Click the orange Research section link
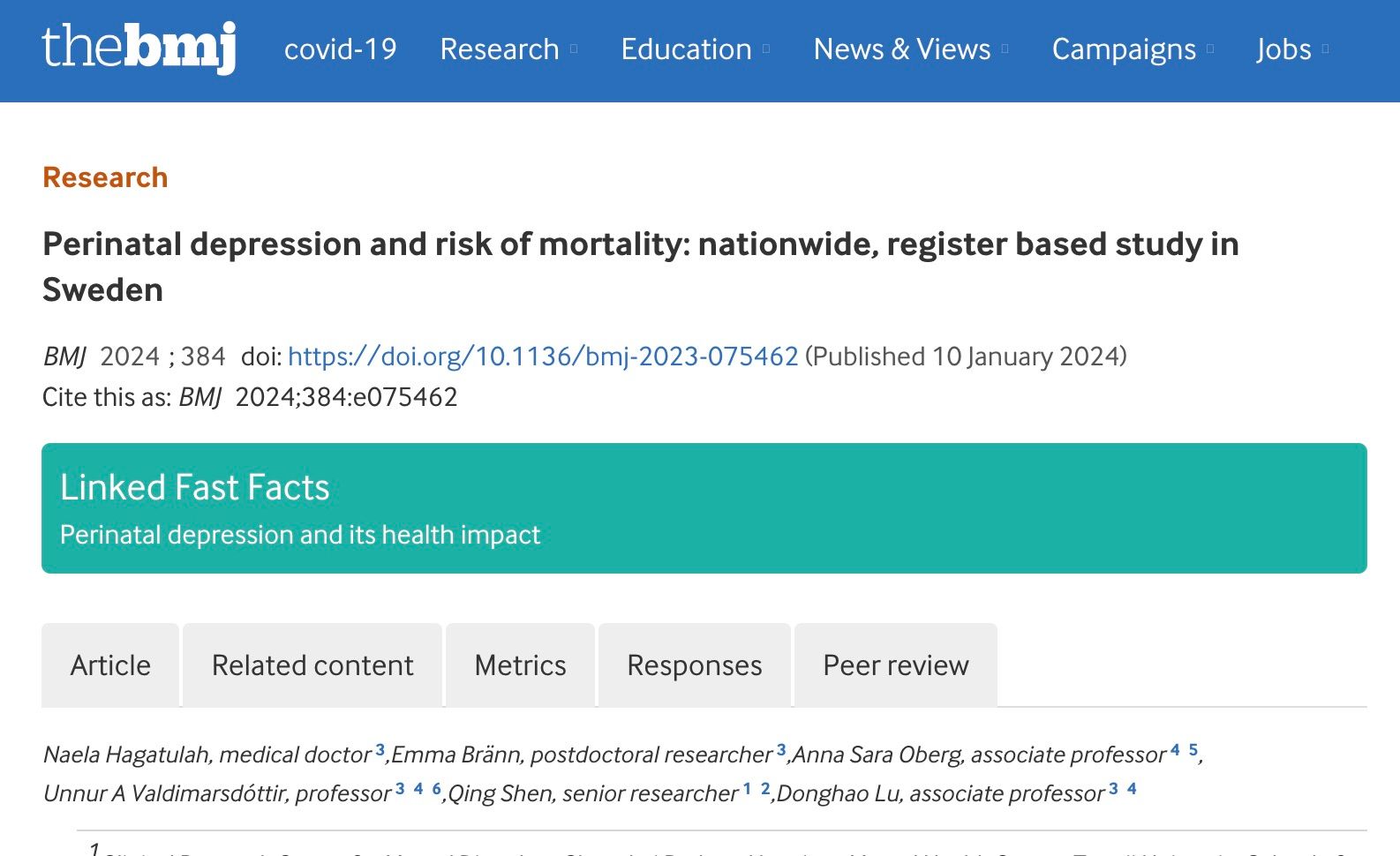The image size is (1400, 856). pos(105,177)
